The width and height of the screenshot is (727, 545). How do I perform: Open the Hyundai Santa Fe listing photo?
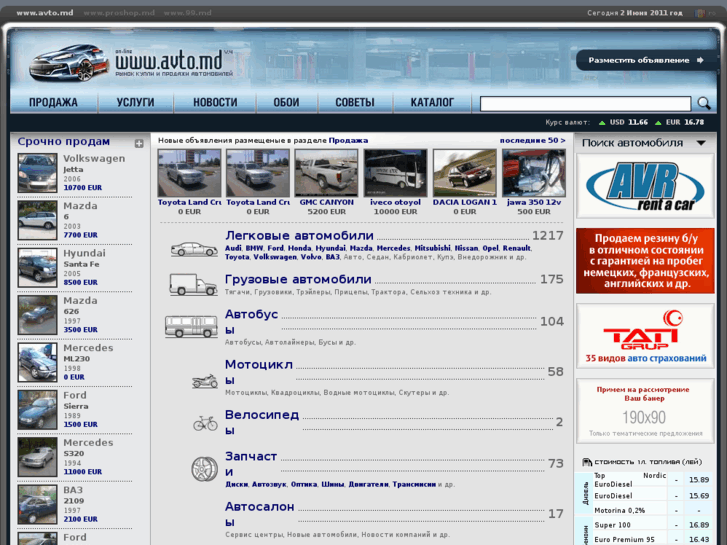pyautogui.click(x=38, y=268)
